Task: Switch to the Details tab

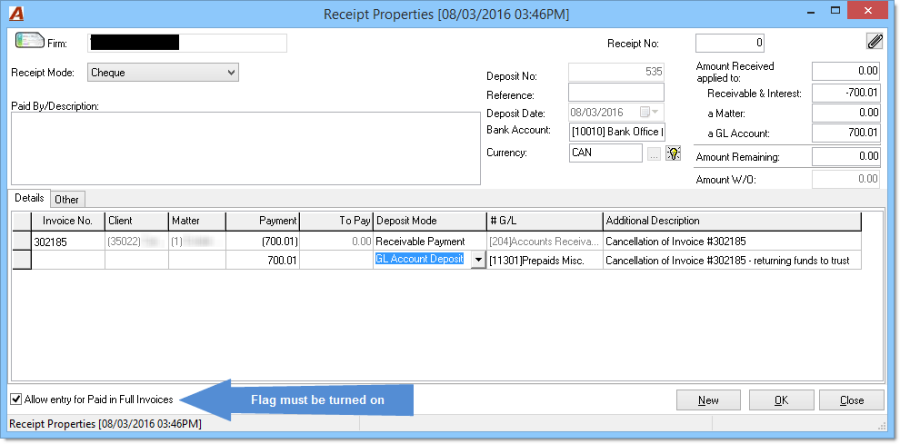Action: tap(29, 198)
